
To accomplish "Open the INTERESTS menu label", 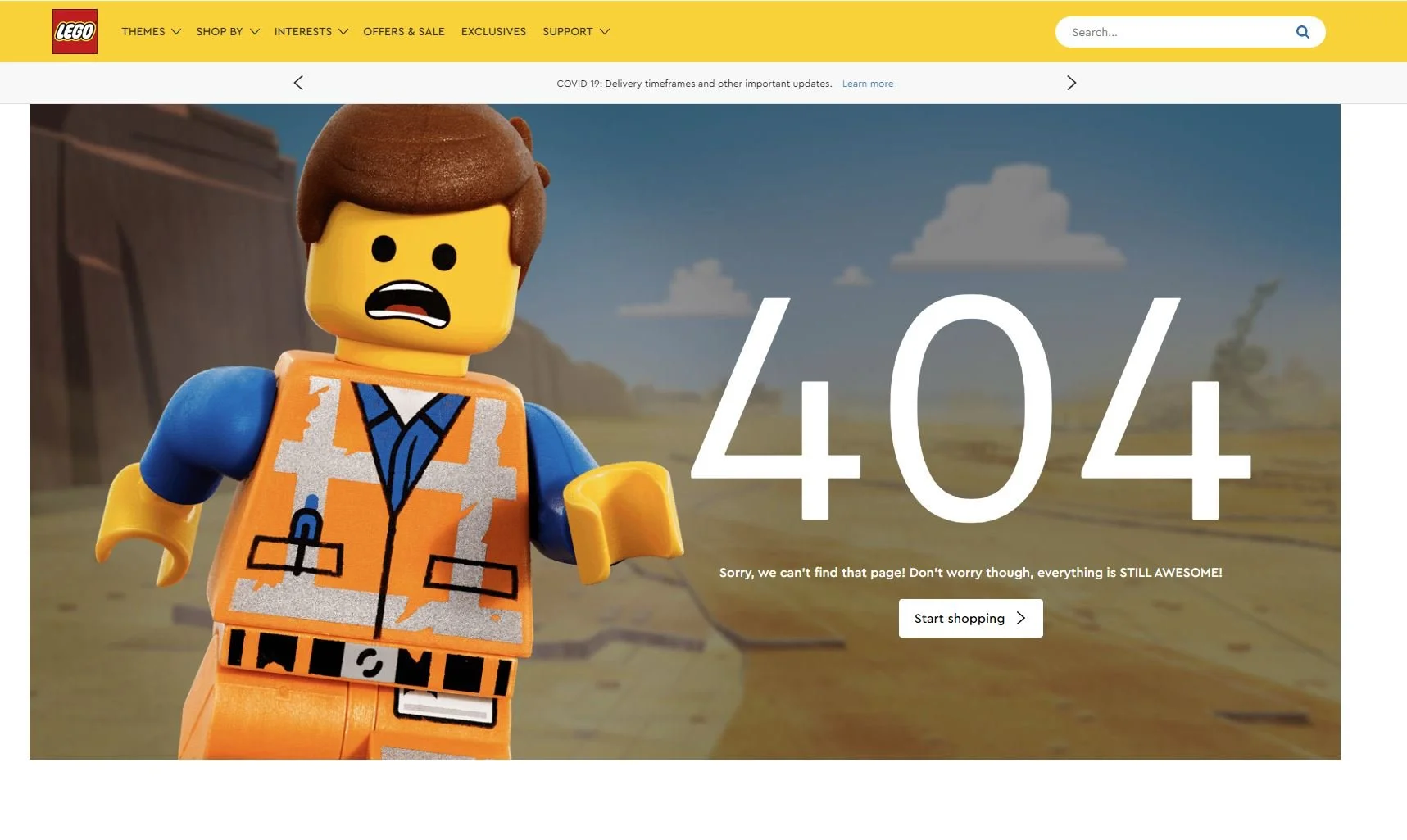I will pyautogui.click(x=303, y=32).
